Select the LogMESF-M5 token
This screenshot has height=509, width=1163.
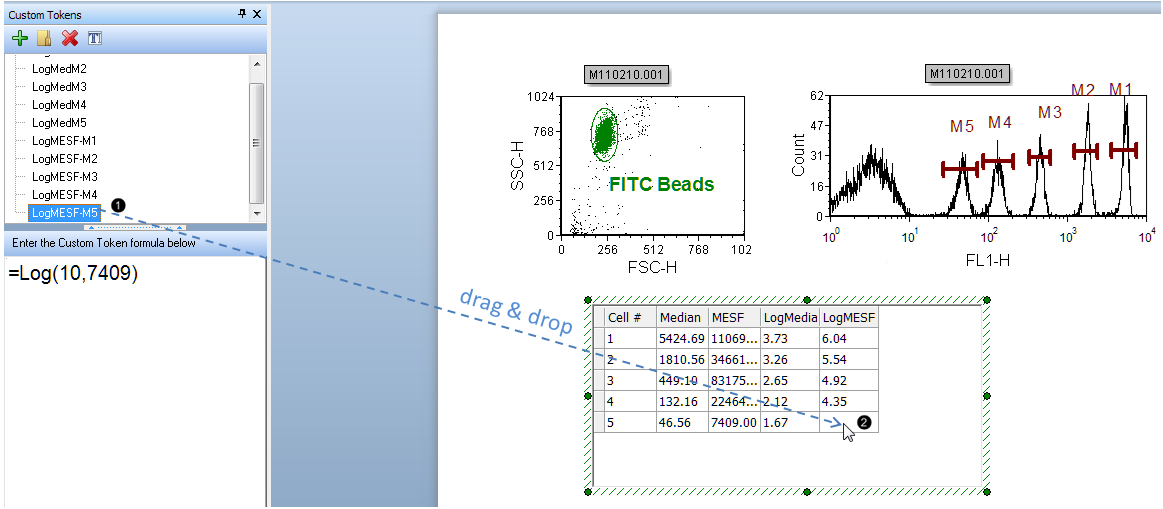click(64, 213)
